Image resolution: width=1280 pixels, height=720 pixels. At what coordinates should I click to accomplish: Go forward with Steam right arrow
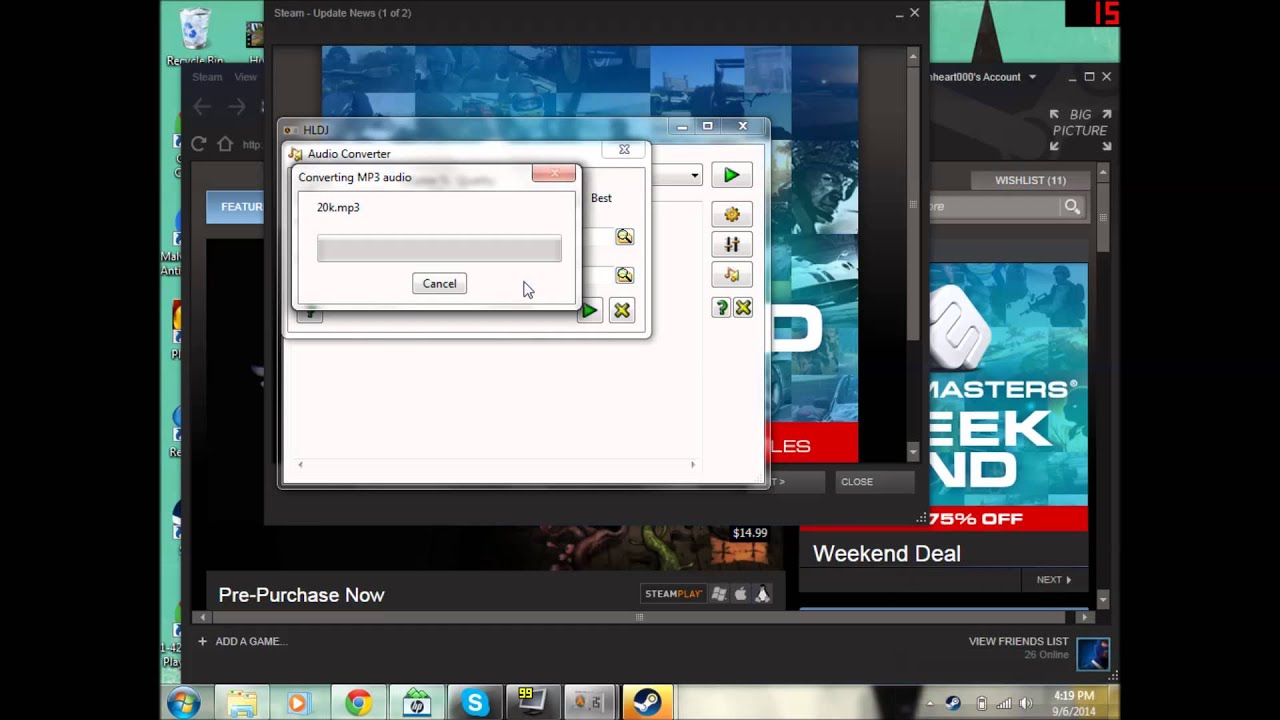pyautogui.click(x=236, y=106)
